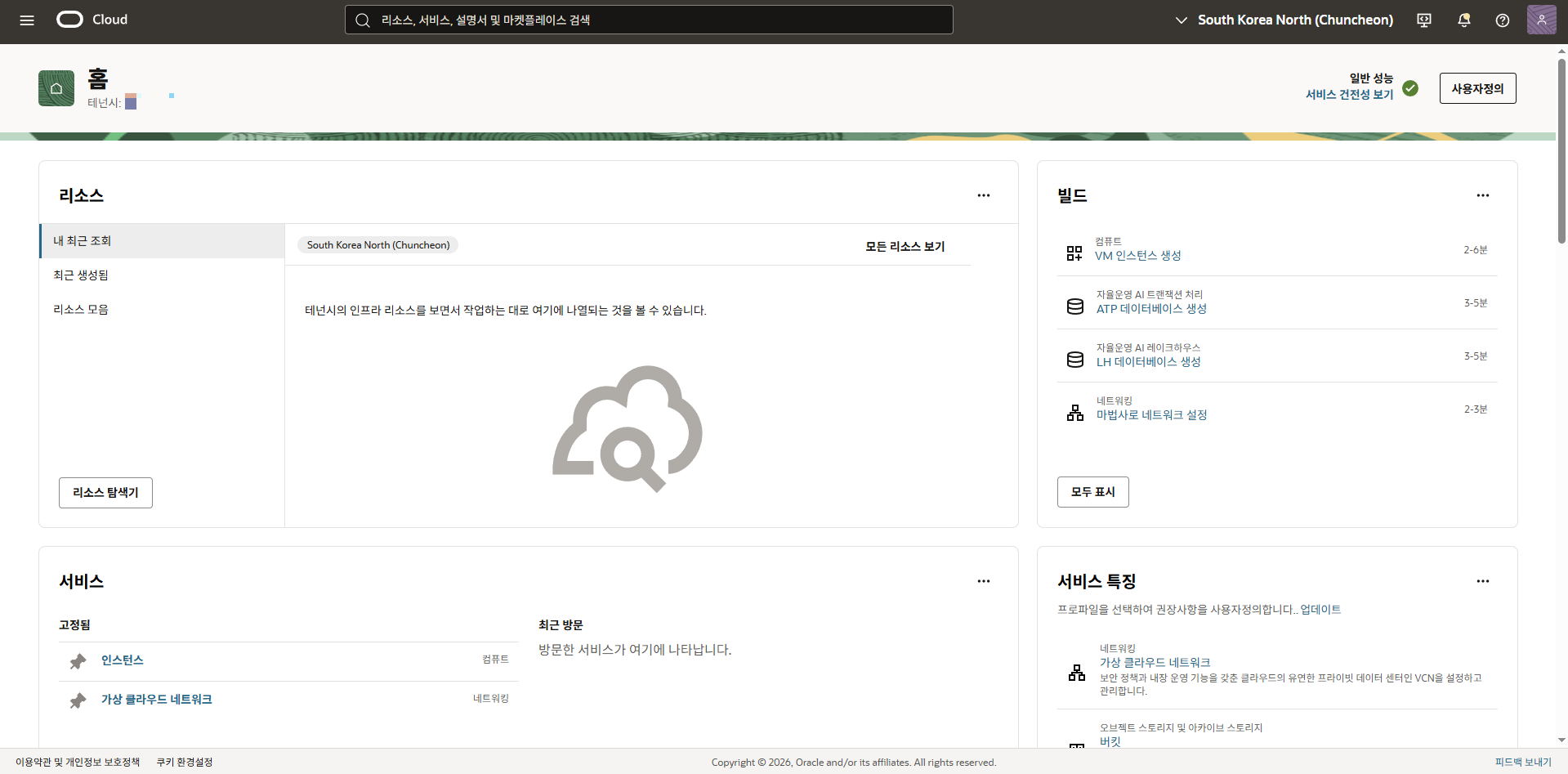Open the hamburger navigation menu
This screenshot has height=774, width=1568.
click(x=27, y=20)
